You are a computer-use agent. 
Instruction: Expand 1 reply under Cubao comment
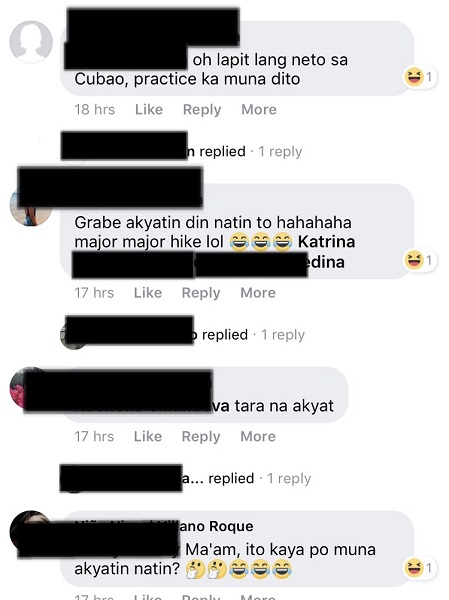[280, 152]
